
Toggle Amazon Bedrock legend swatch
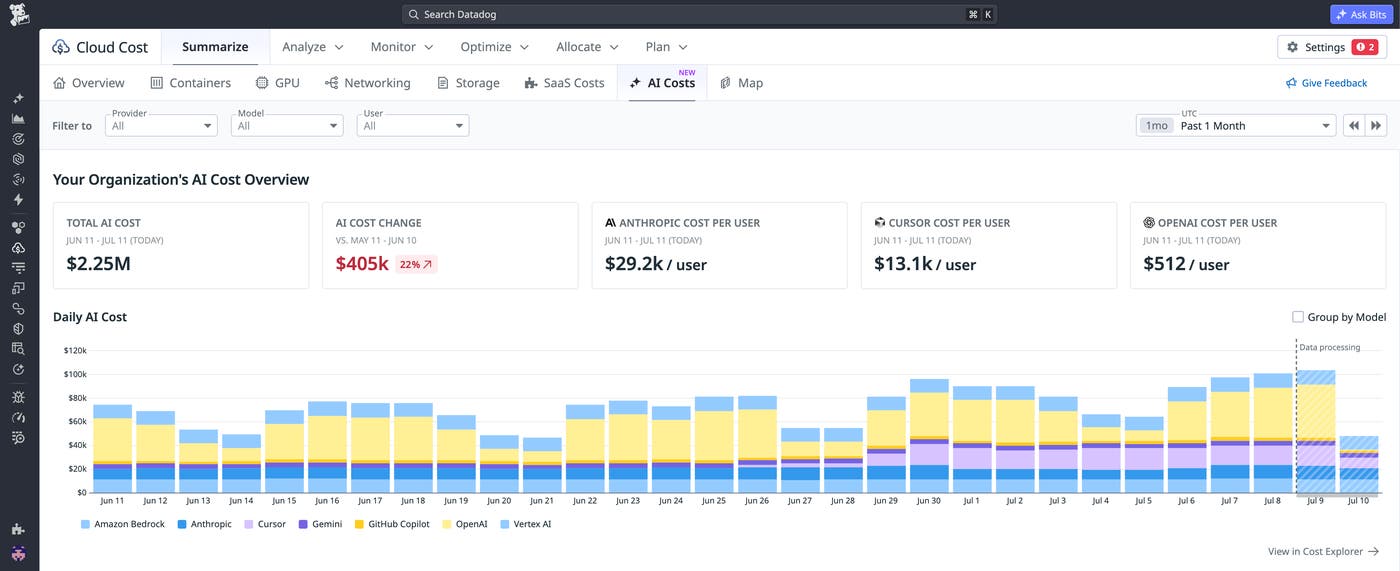pos(86,524)
